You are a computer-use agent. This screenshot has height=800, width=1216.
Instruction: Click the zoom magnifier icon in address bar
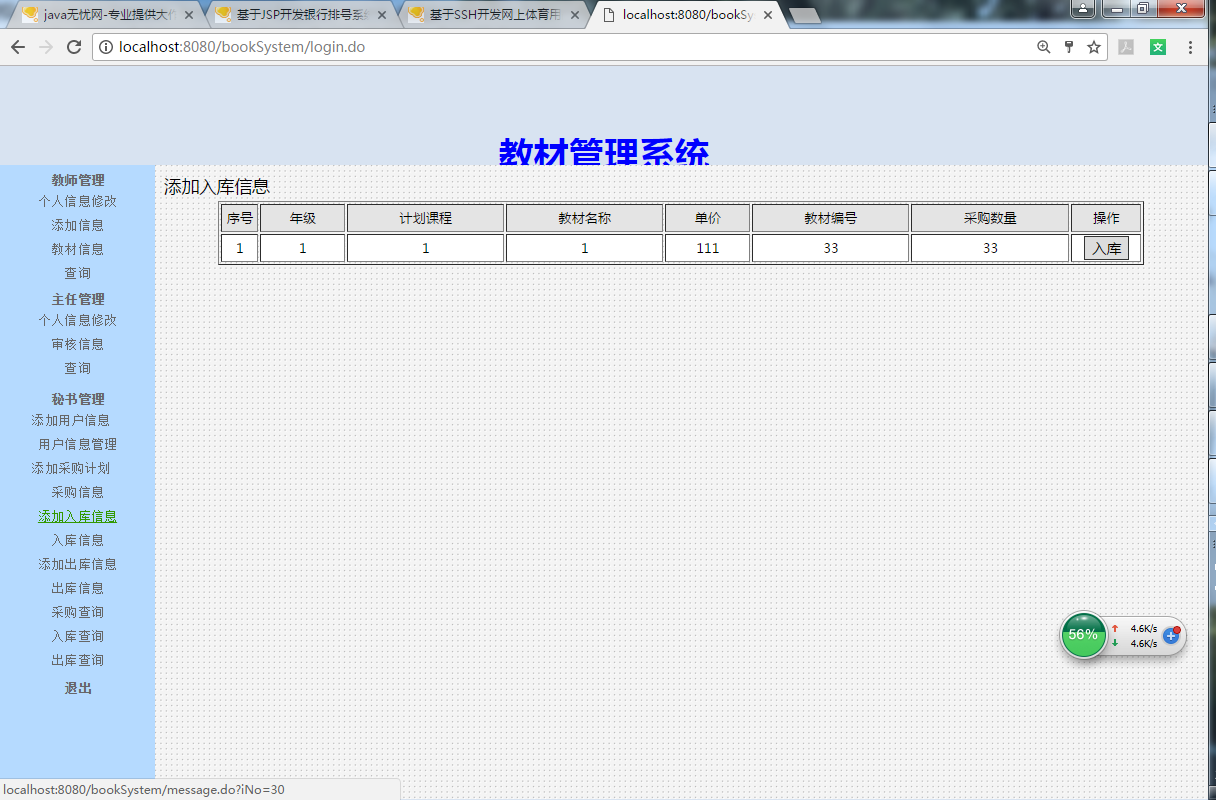tap(1043, 47)
